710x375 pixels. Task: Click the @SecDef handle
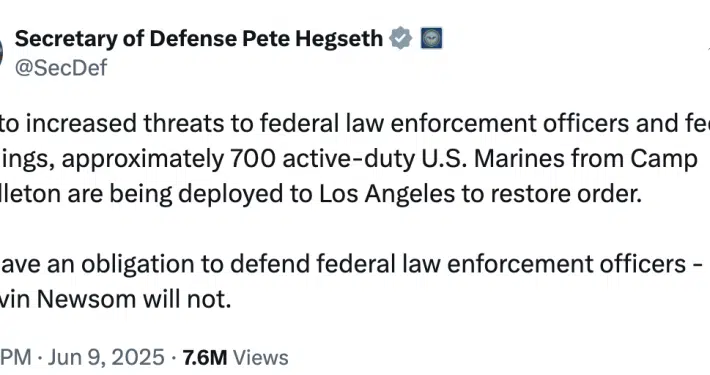point(61,68)
